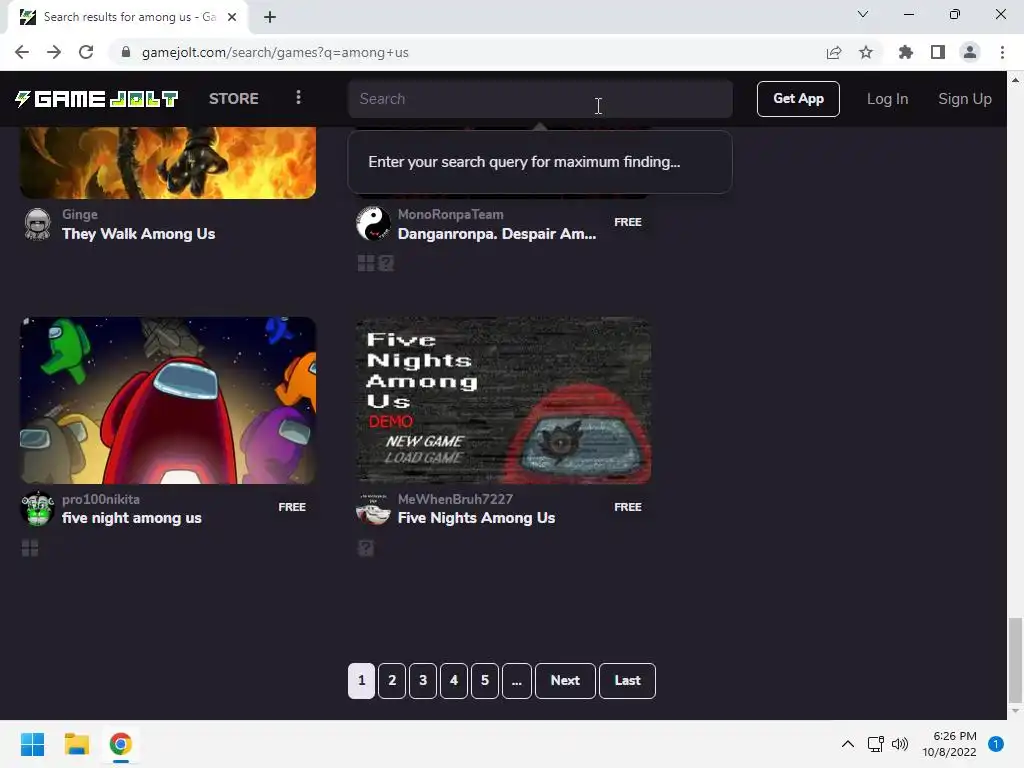Jump to the Last results page
The height and width of the screenshot is (768, 1024).
point(628,680)
